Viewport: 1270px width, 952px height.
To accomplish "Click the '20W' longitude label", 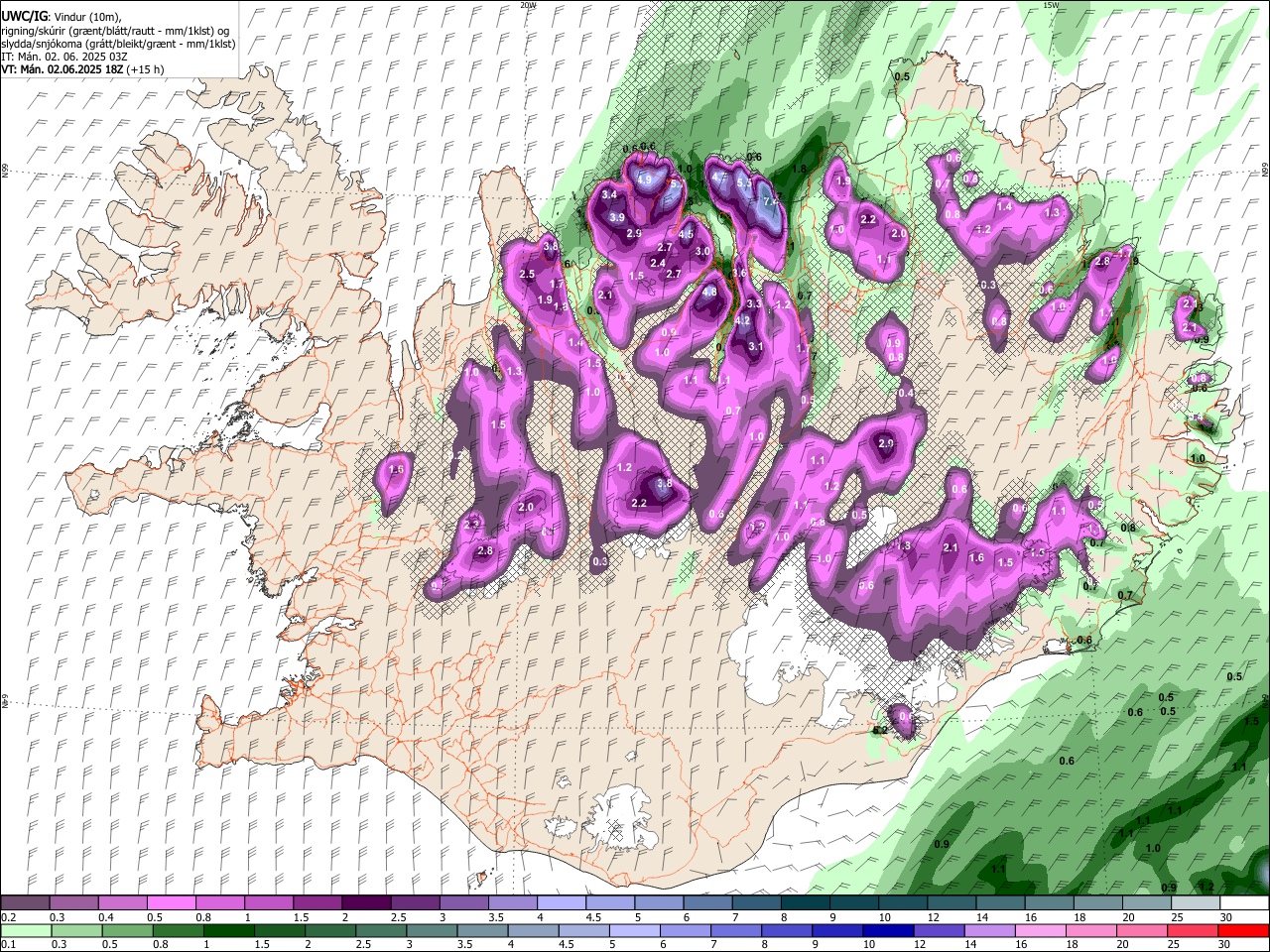I will point(528,5).
